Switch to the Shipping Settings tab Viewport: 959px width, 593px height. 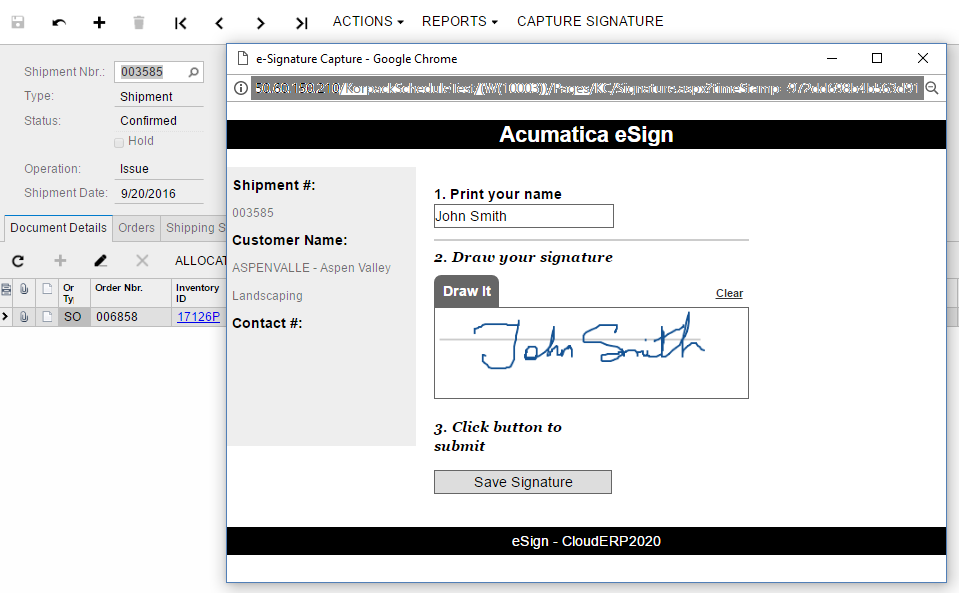[x=194, y=228]
